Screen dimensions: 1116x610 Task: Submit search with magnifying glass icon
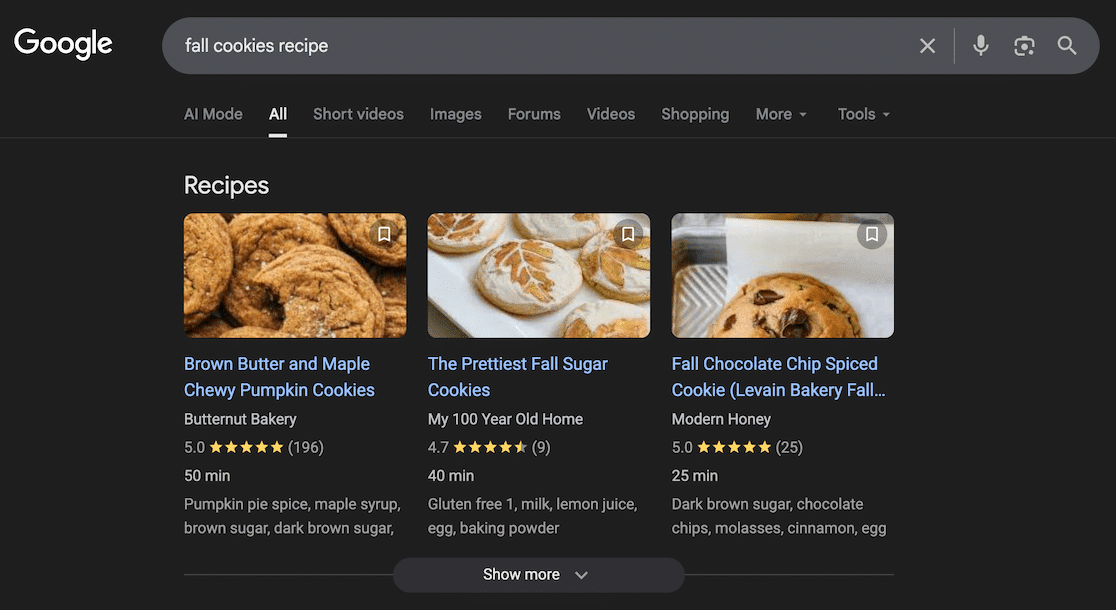pyautogui.click(x=1067, y=46)
